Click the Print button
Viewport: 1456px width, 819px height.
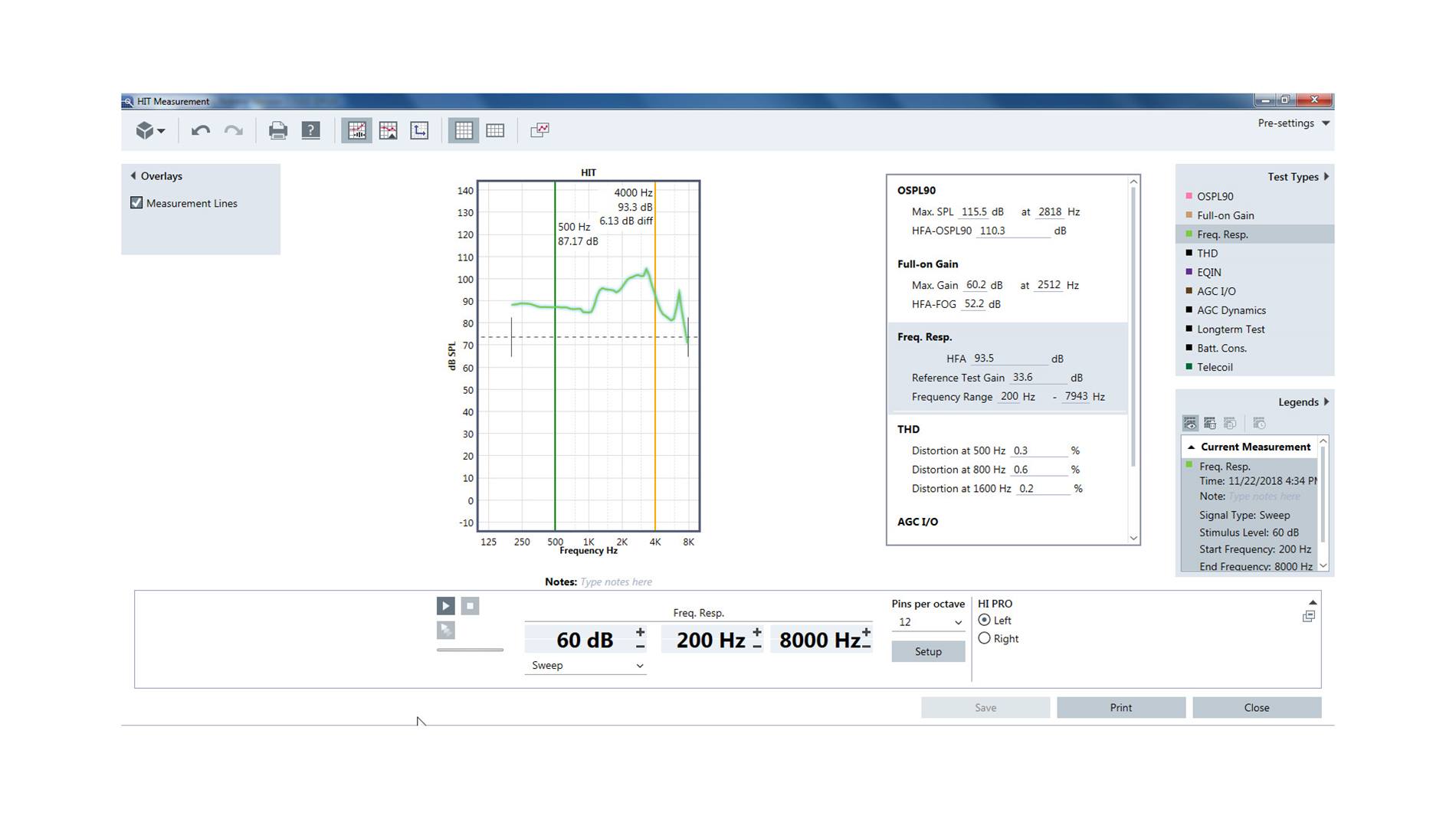[1121, 708]
